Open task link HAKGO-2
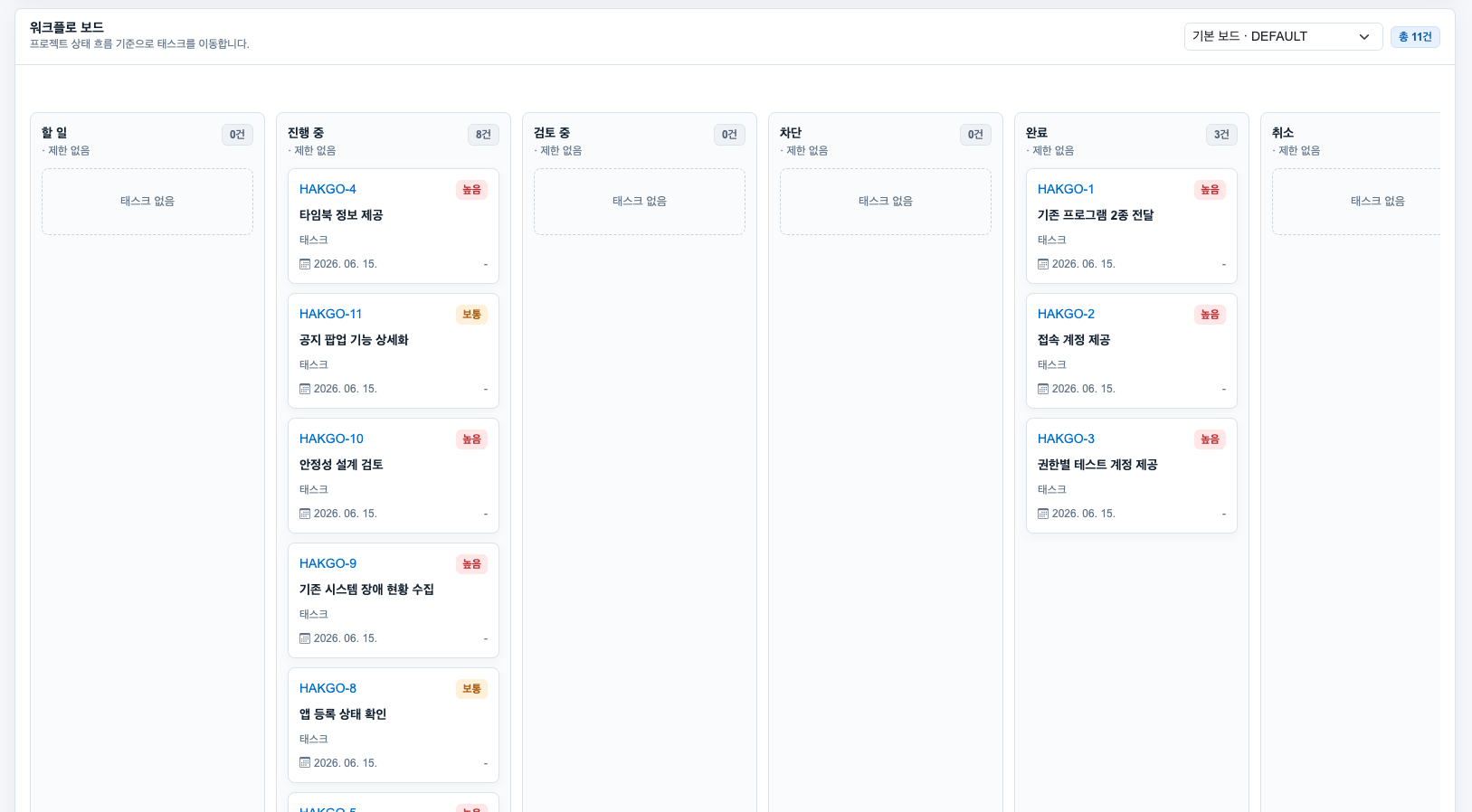 point(1066,314)
